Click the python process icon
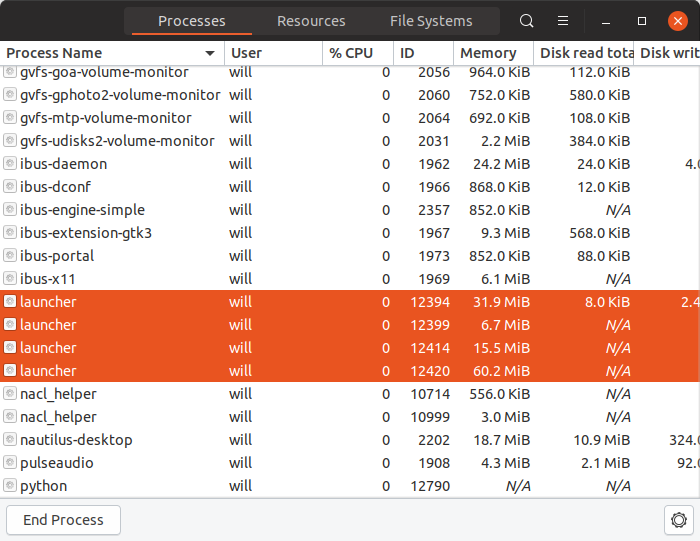 click(11, 486)
